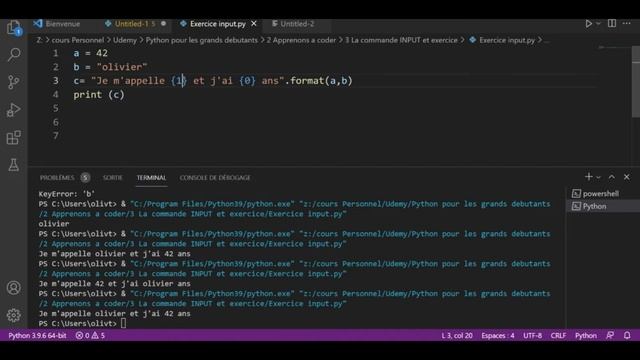Split the editor to the right
The image size is (640, 360).
click(611, 24)
